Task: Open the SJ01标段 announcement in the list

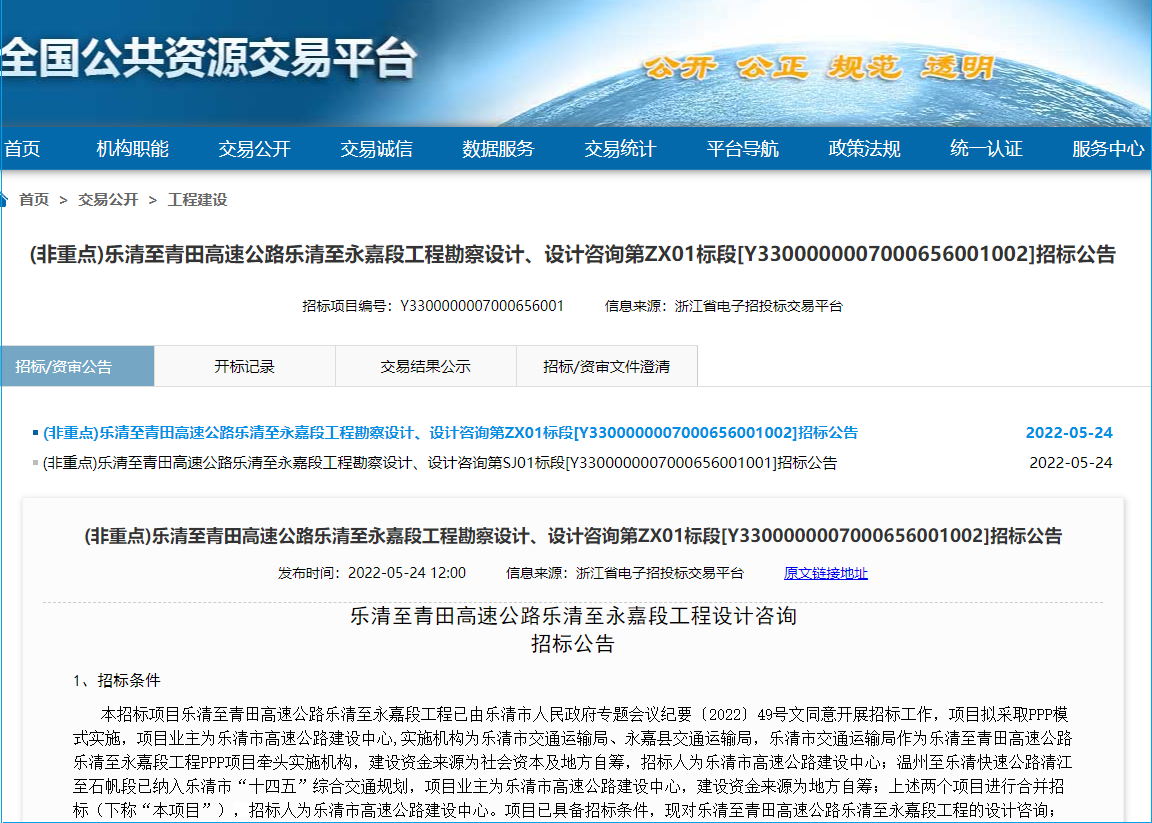Action: pos(440,463)
